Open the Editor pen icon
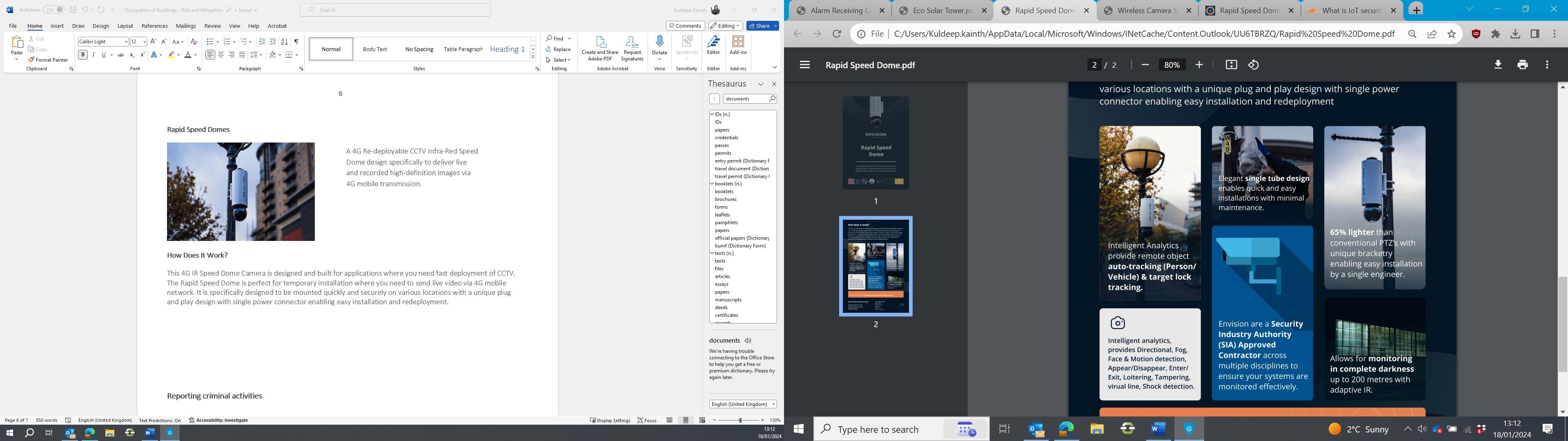This screenshot has width=1568, height=441. (x=713, y=42)
